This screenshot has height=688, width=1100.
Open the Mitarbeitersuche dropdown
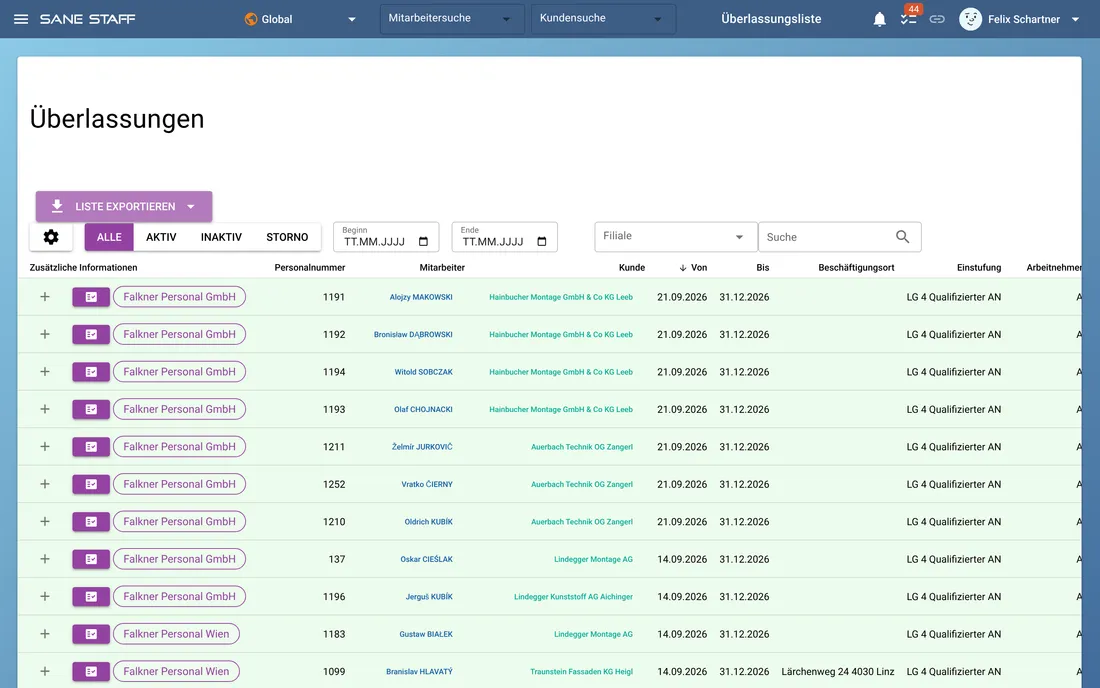click(452, 19)
